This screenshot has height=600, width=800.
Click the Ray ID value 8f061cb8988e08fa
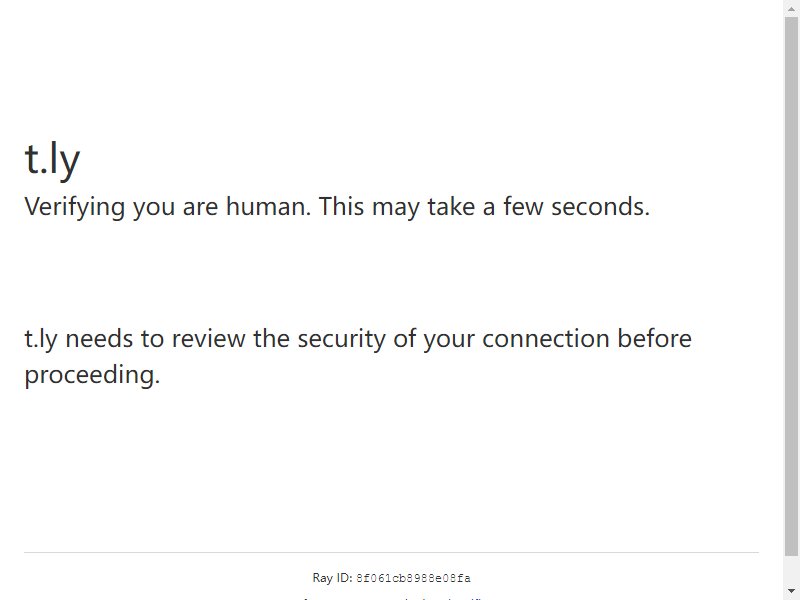point(413,579)
